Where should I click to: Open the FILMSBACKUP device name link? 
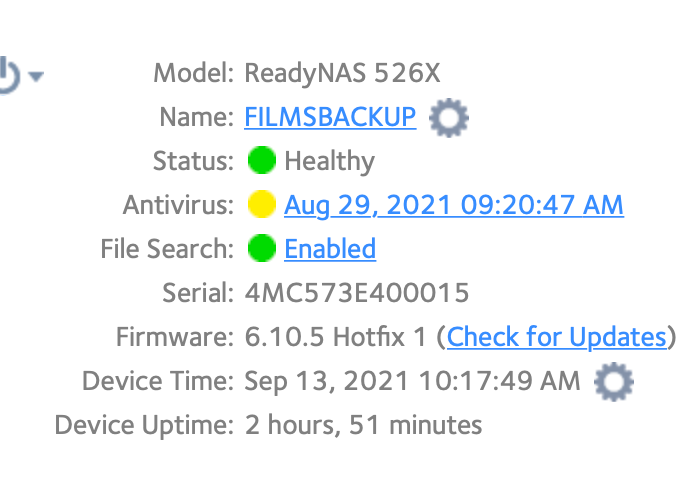point(330,117)
